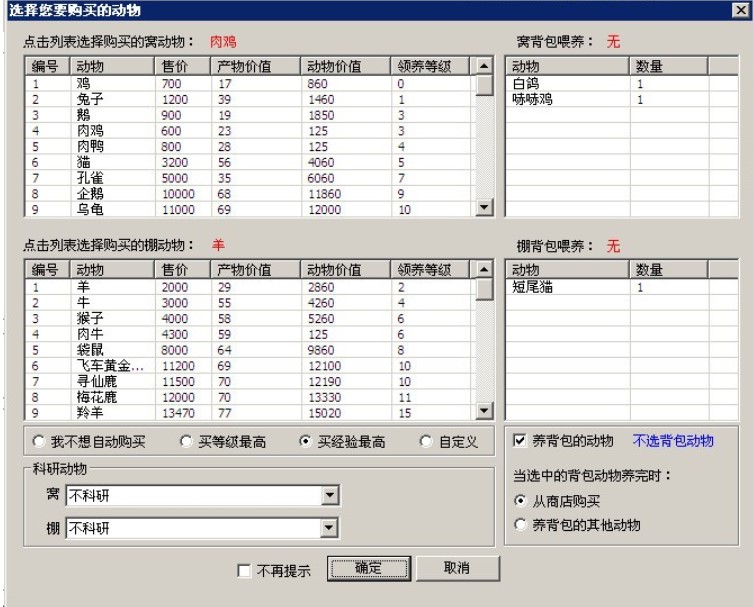Image resolution: width=753 pixels, height=607 pixels.
Task: Sort 棚动物 list by 动物价值 header
Action: pyautogui.click(x=346, y=270)
